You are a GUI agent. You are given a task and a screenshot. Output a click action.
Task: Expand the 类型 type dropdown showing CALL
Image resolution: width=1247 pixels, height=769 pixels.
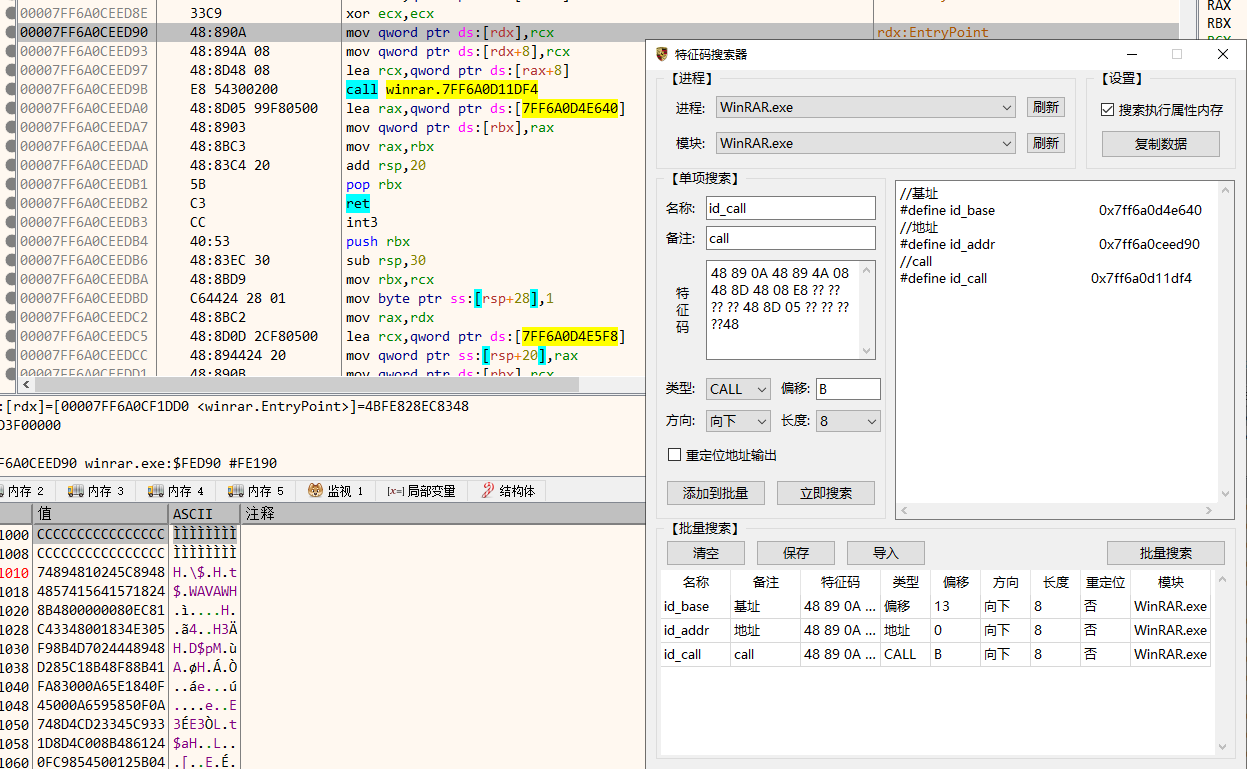(x=738, y=389)
